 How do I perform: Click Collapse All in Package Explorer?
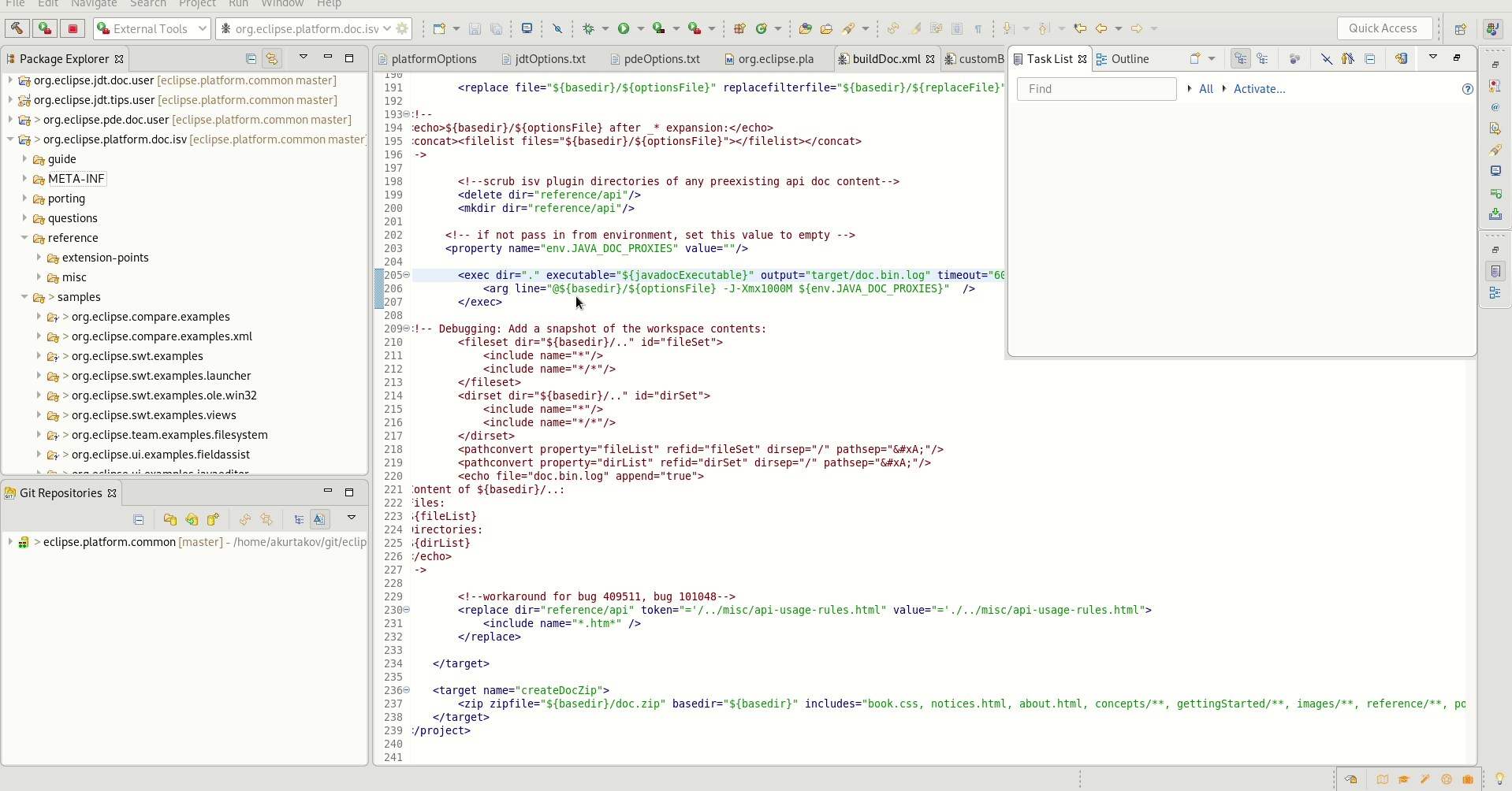[x=251, y=58]
